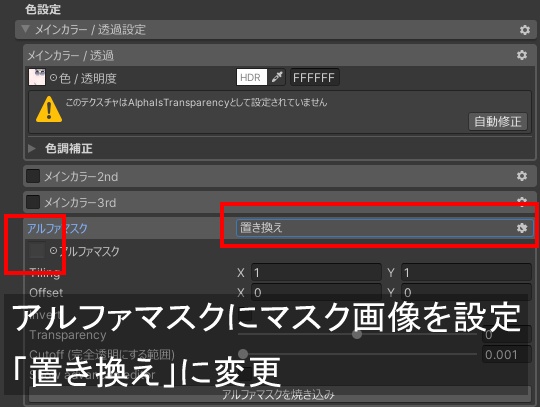The image size is (540, 407).
Task: Click the Cutoff 0.001 value field
Action: point(506,354)
